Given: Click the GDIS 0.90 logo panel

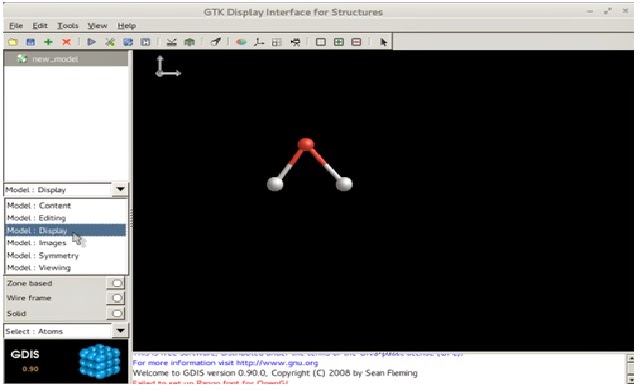Looking at the screenshot, I should (x=66, y=361).
